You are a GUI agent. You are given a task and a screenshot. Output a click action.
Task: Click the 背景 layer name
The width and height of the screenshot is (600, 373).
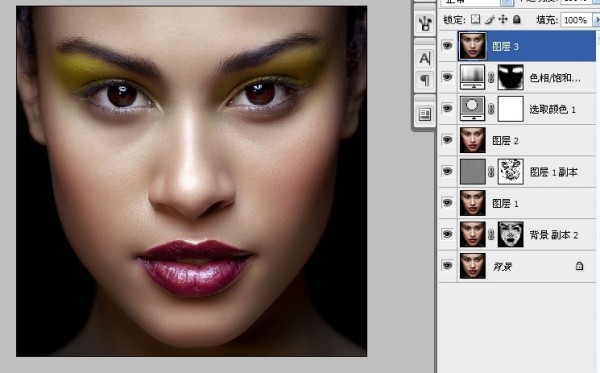click(502, 266)
